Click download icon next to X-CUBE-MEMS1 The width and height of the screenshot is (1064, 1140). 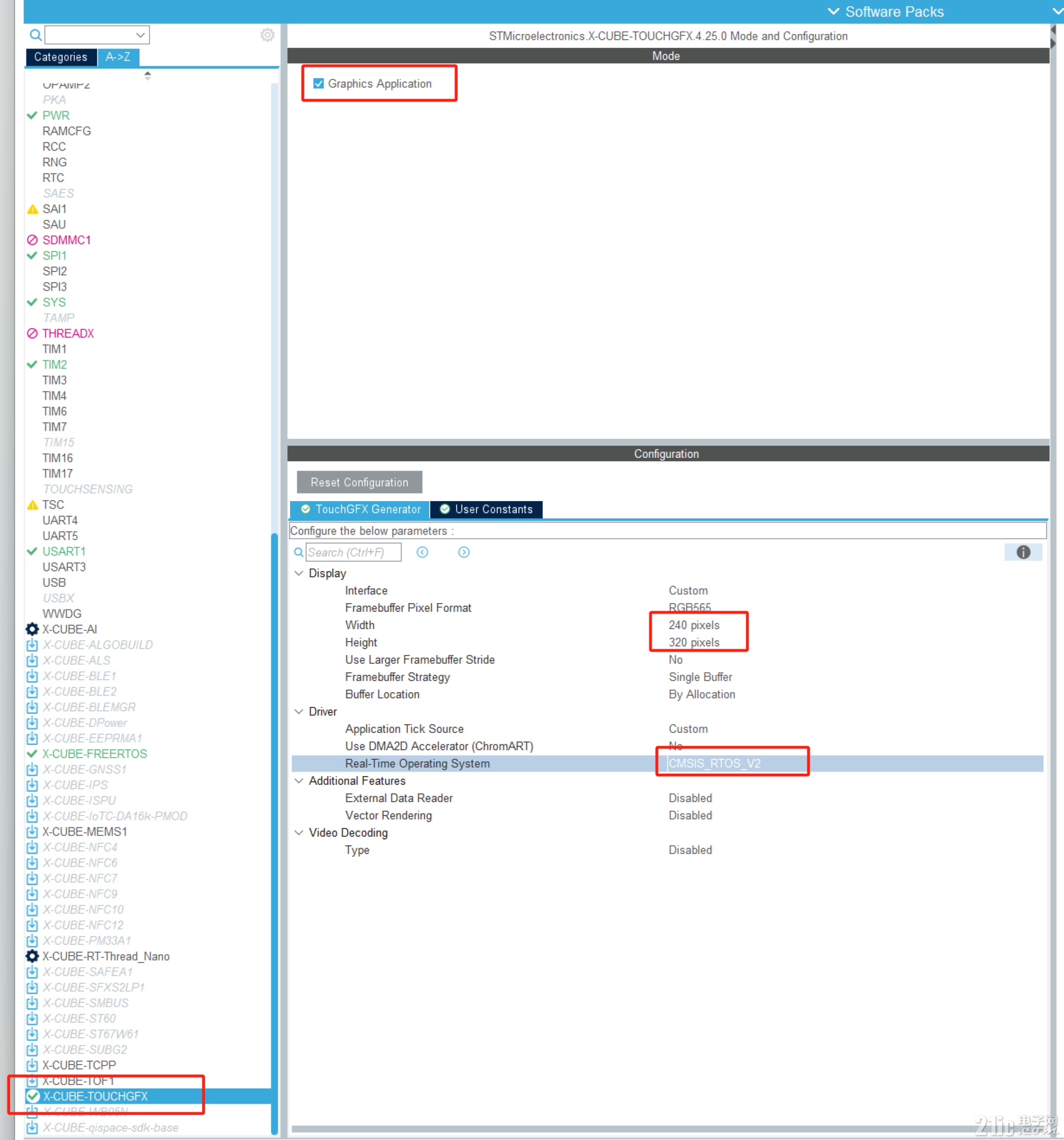pyautogui.click(x=32, y=831)
